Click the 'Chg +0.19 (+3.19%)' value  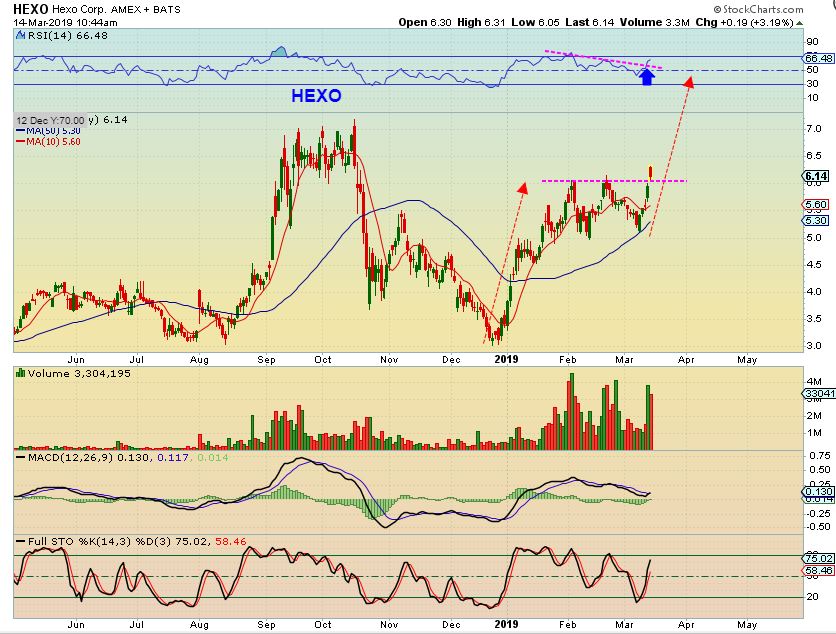point(744,22)
